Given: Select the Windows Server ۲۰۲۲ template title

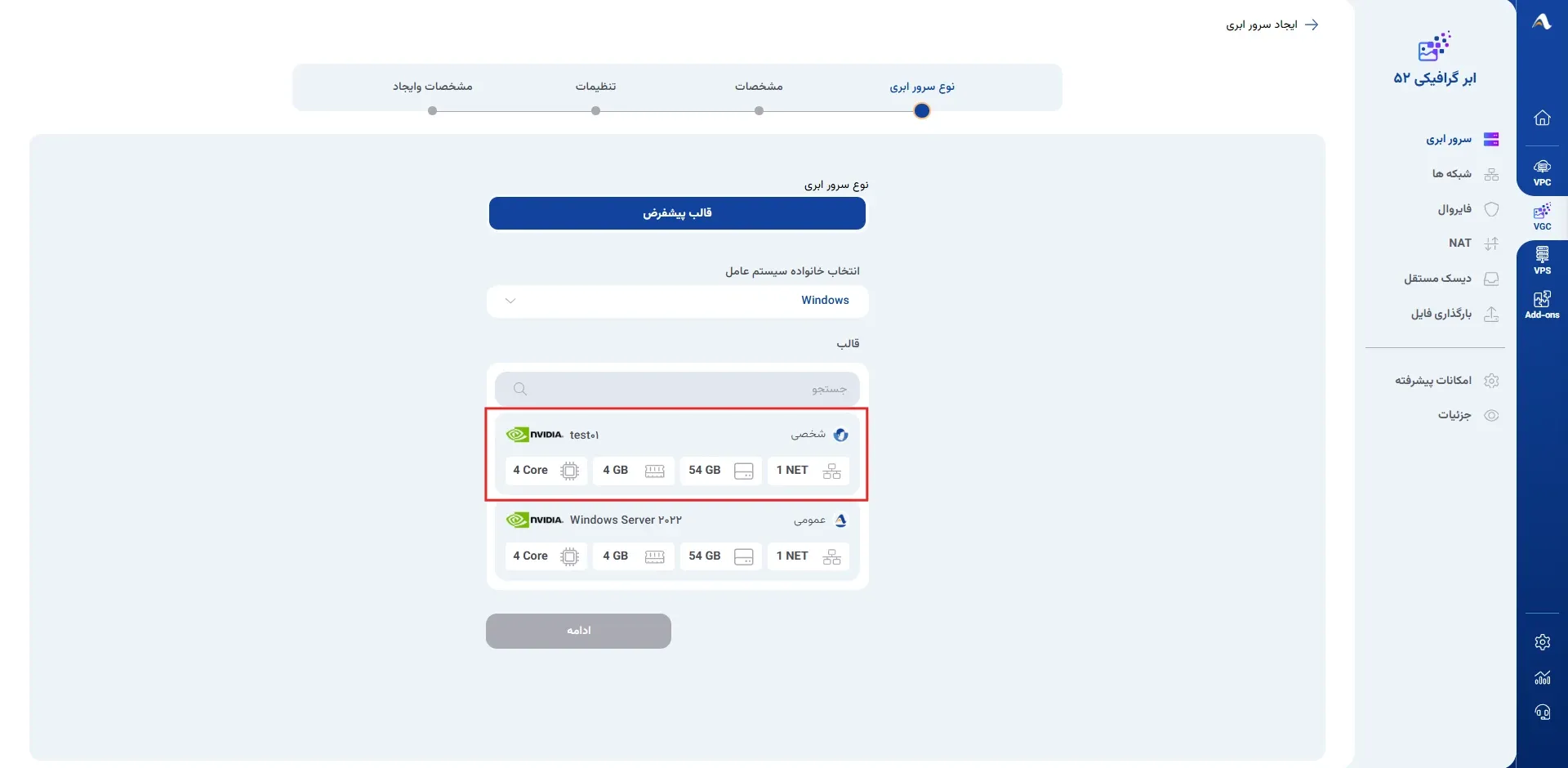Looking at the screenshot, I should pos(626,520).
